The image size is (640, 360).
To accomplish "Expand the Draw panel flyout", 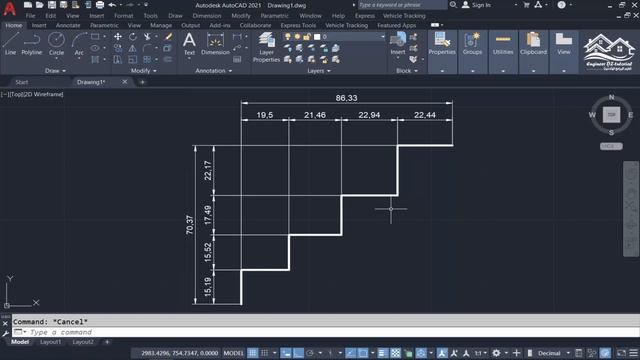I will (55, 71).
